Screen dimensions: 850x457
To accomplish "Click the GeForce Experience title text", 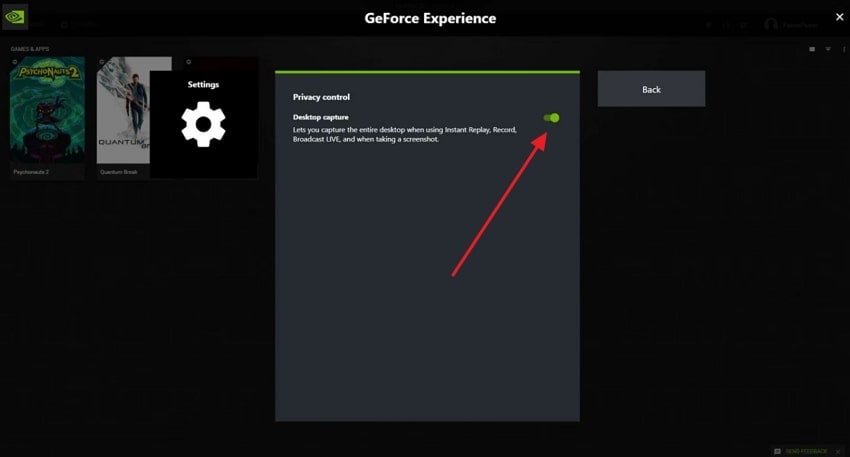I will pos(430,18).
